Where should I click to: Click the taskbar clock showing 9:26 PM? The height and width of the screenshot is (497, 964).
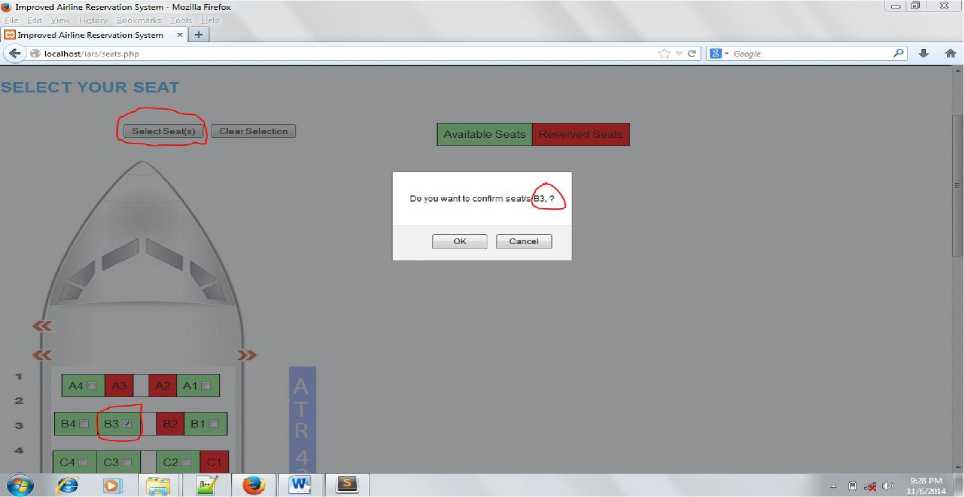(x=926, y=485)
